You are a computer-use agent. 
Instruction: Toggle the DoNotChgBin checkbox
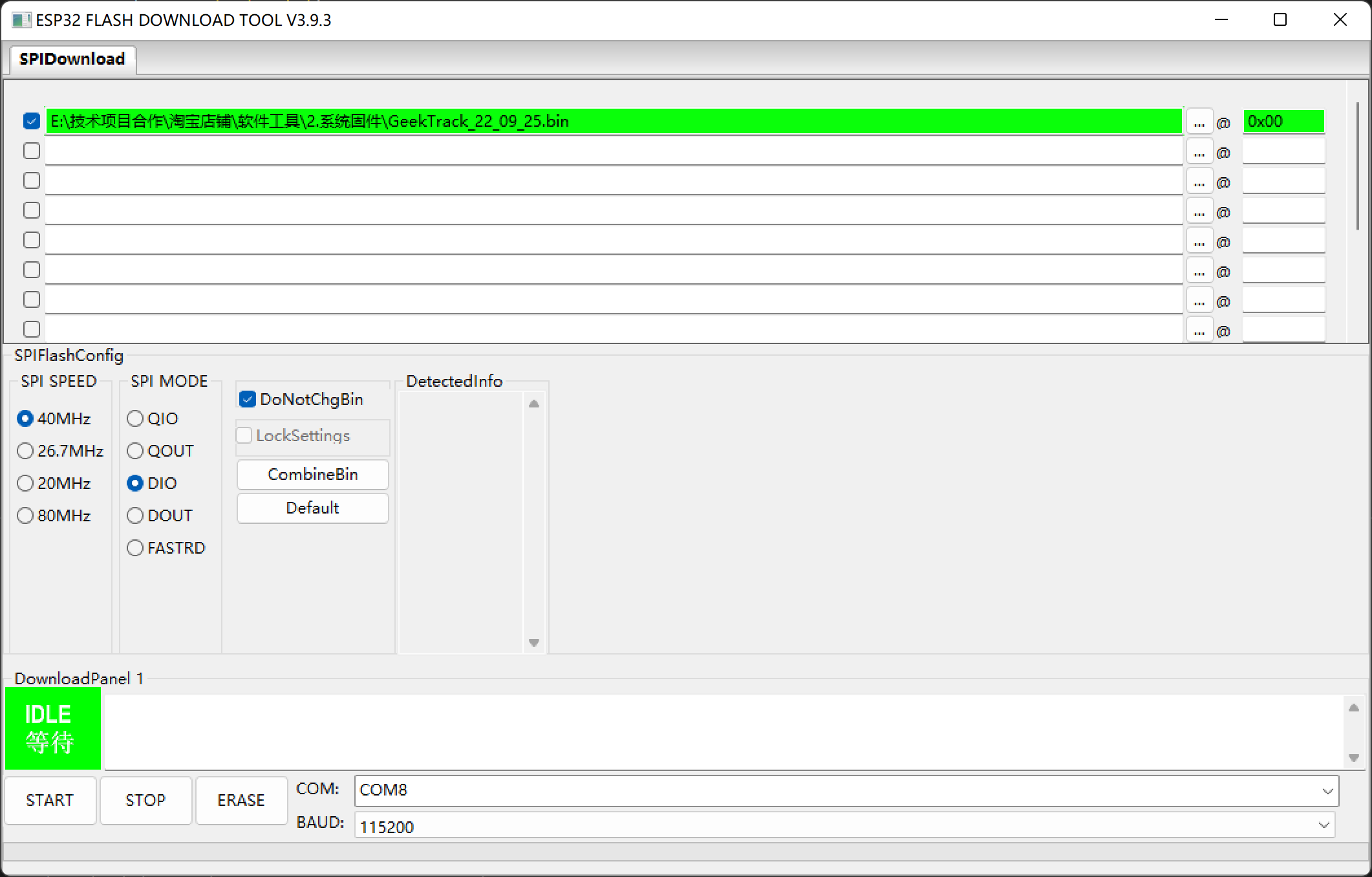coord(248,399)
